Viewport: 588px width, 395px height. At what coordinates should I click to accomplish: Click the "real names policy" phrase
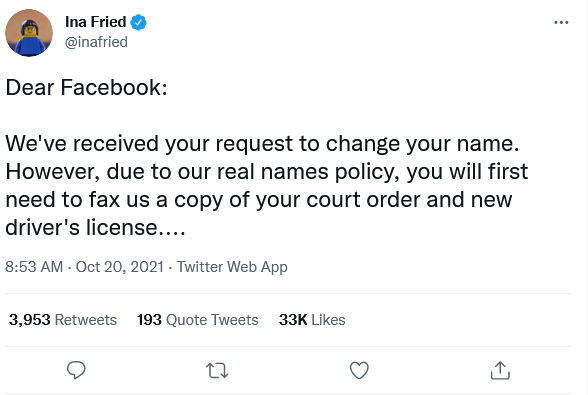pos(309,172)
